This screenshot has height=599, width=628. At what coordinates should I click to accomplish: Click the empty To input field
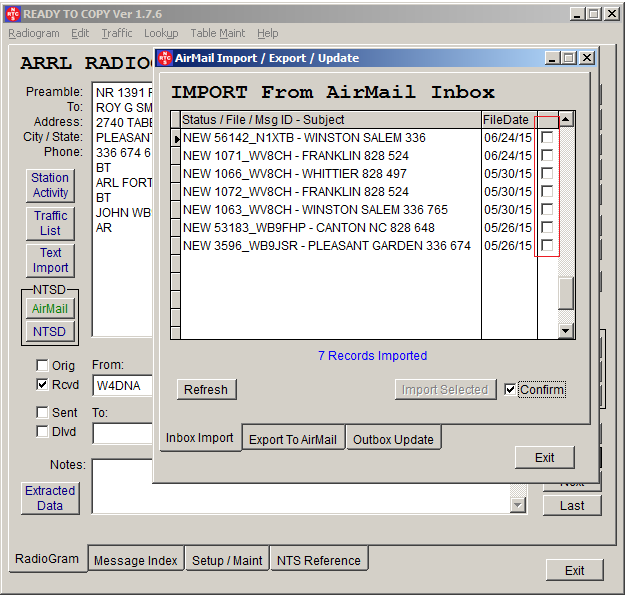123,433
